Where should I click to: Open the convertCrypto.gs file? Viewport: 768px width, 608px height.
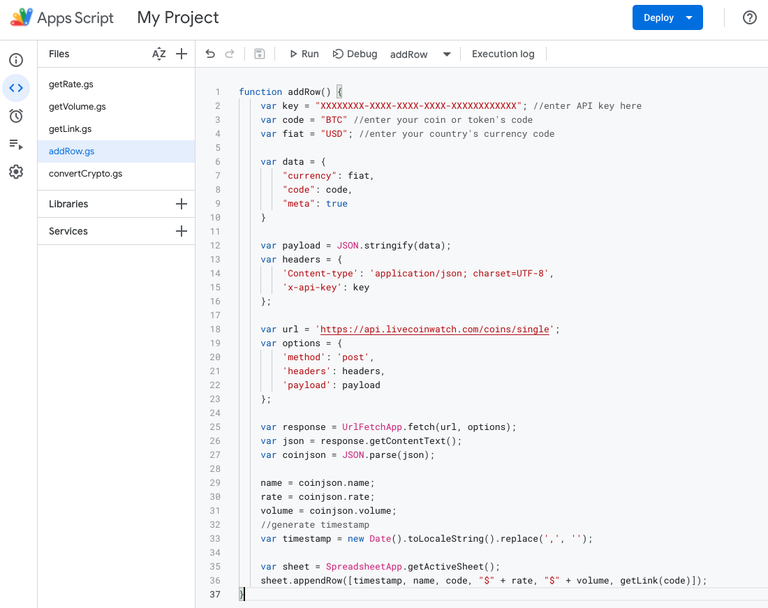(85, 173)
